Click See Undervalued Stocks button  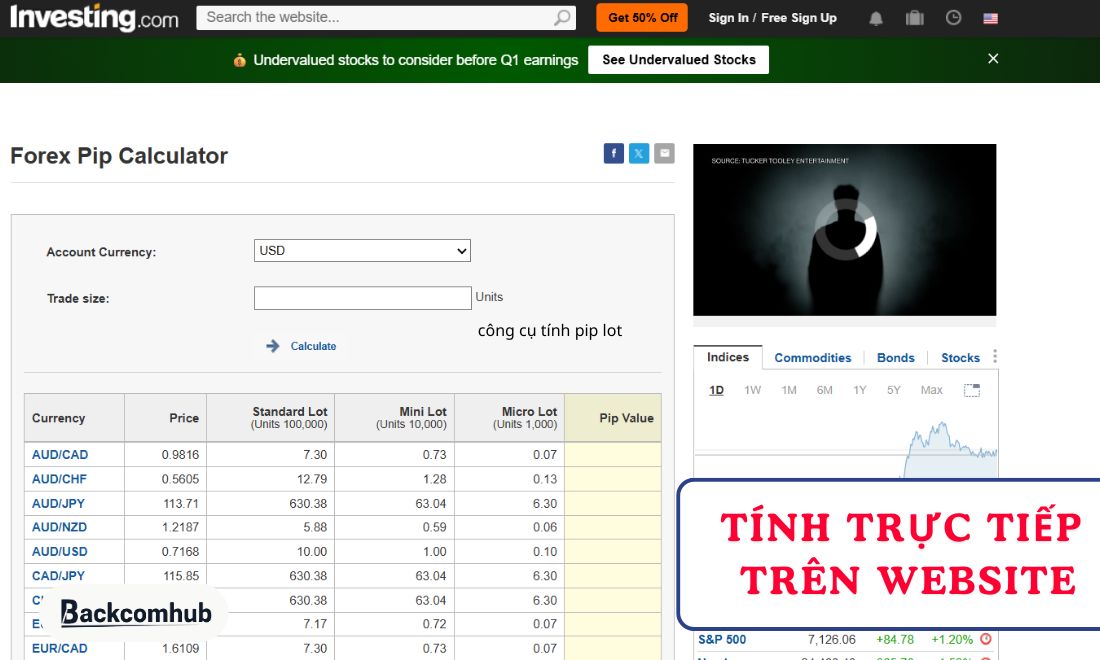678,60
